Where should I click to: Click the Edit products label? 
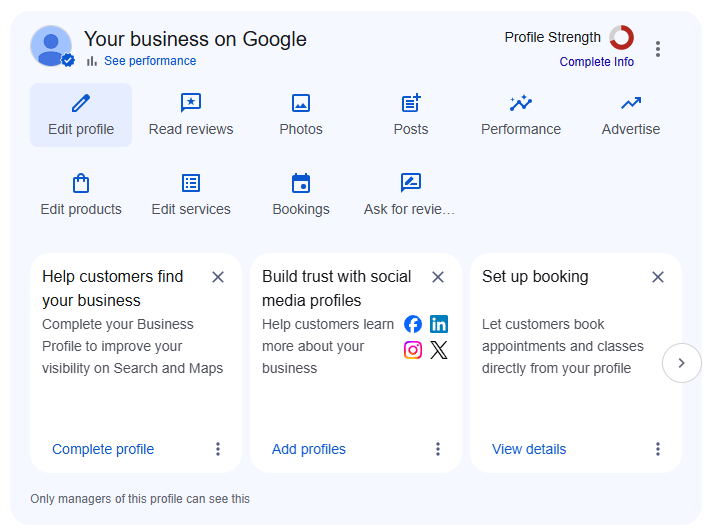[x=81, y=209]
